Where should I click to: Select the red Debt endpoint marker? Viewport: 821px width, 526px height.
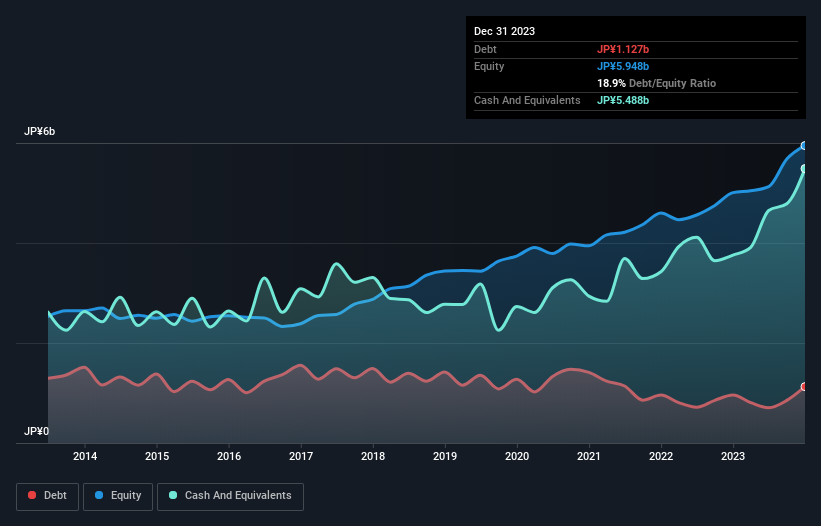click(x=804, y=387)
